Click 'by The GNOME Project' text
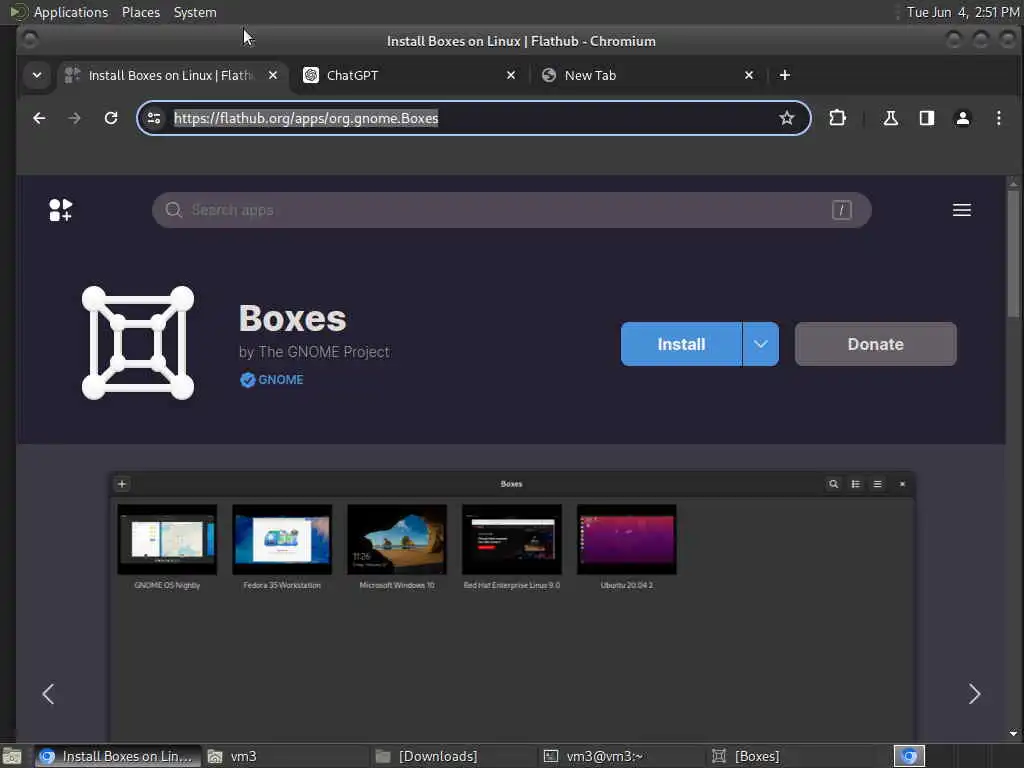1024x768 pixels. click(x=314, y=352)
